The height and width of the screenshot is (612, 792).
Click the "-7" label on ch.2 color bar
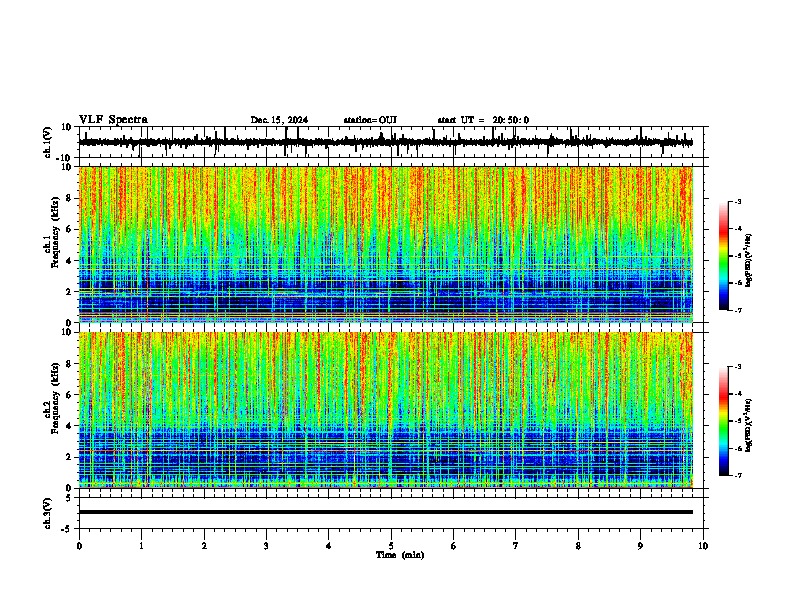tap(738, 475)
